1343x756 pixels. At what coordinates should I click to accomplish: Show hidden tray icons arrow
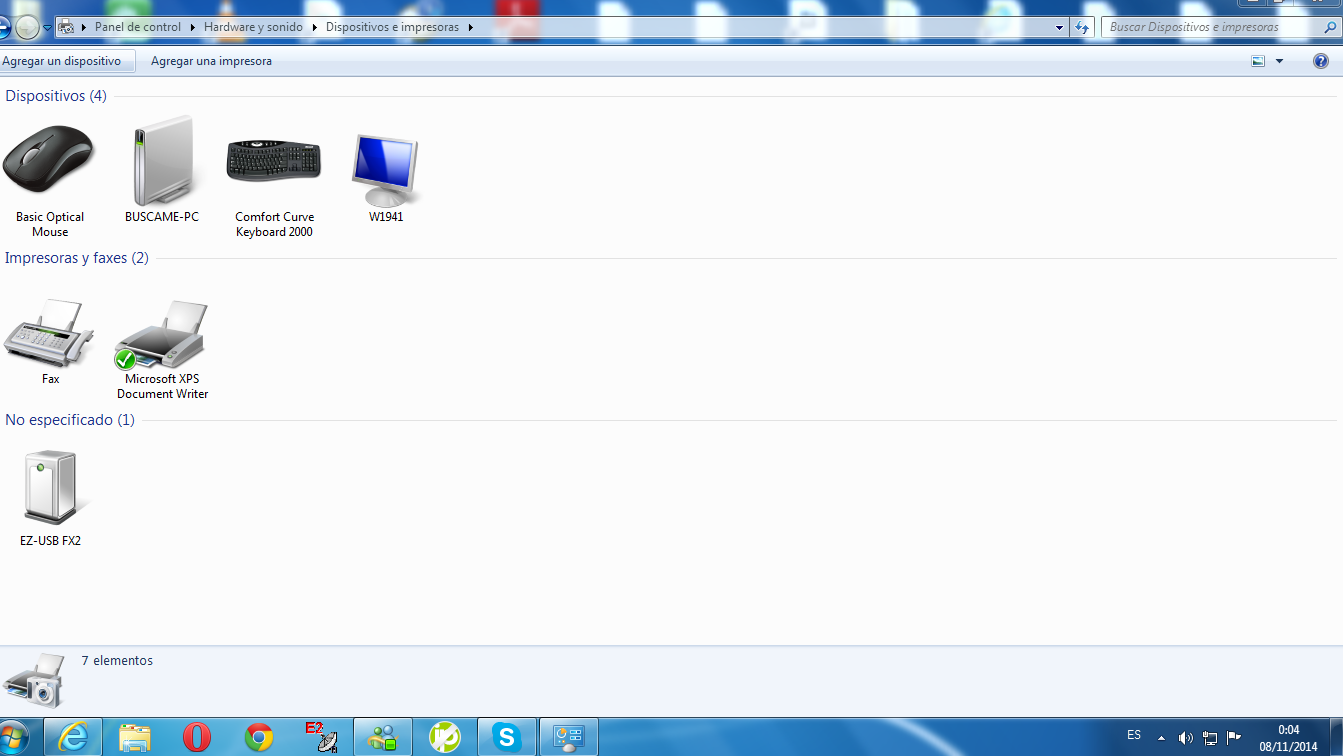click(1161, 738)
